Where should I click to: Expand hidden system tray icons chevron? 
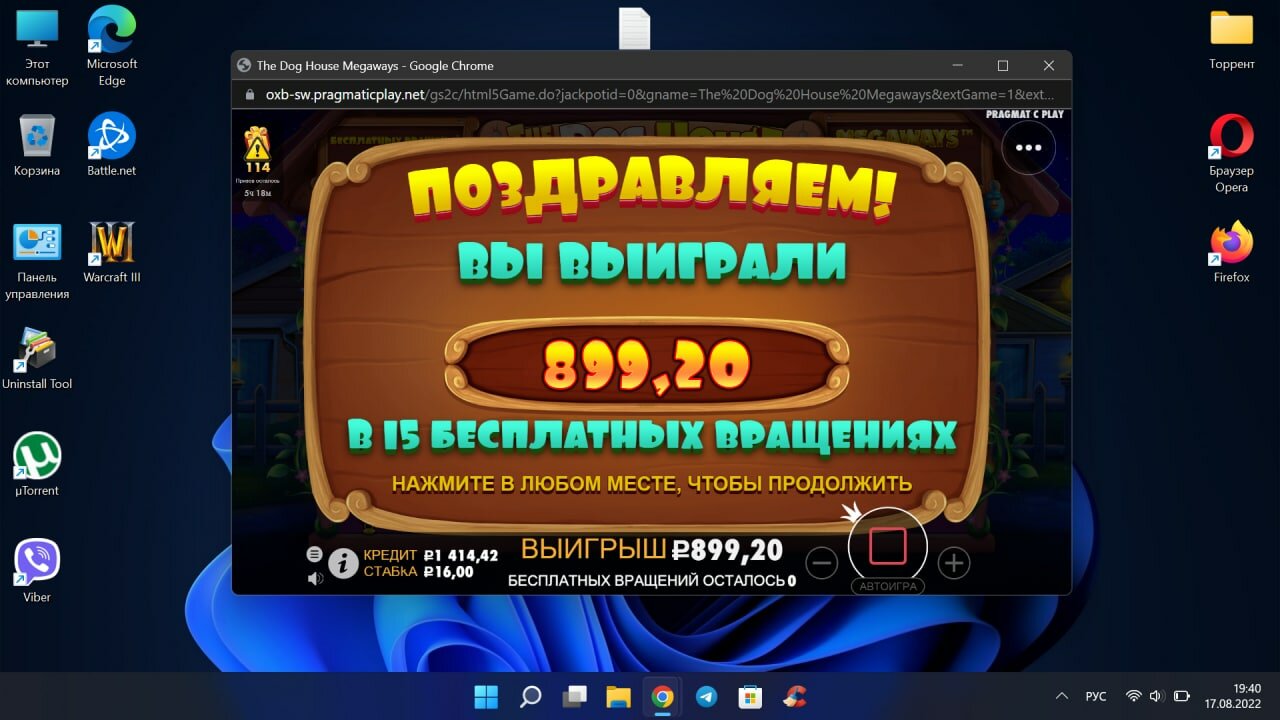1062,696
